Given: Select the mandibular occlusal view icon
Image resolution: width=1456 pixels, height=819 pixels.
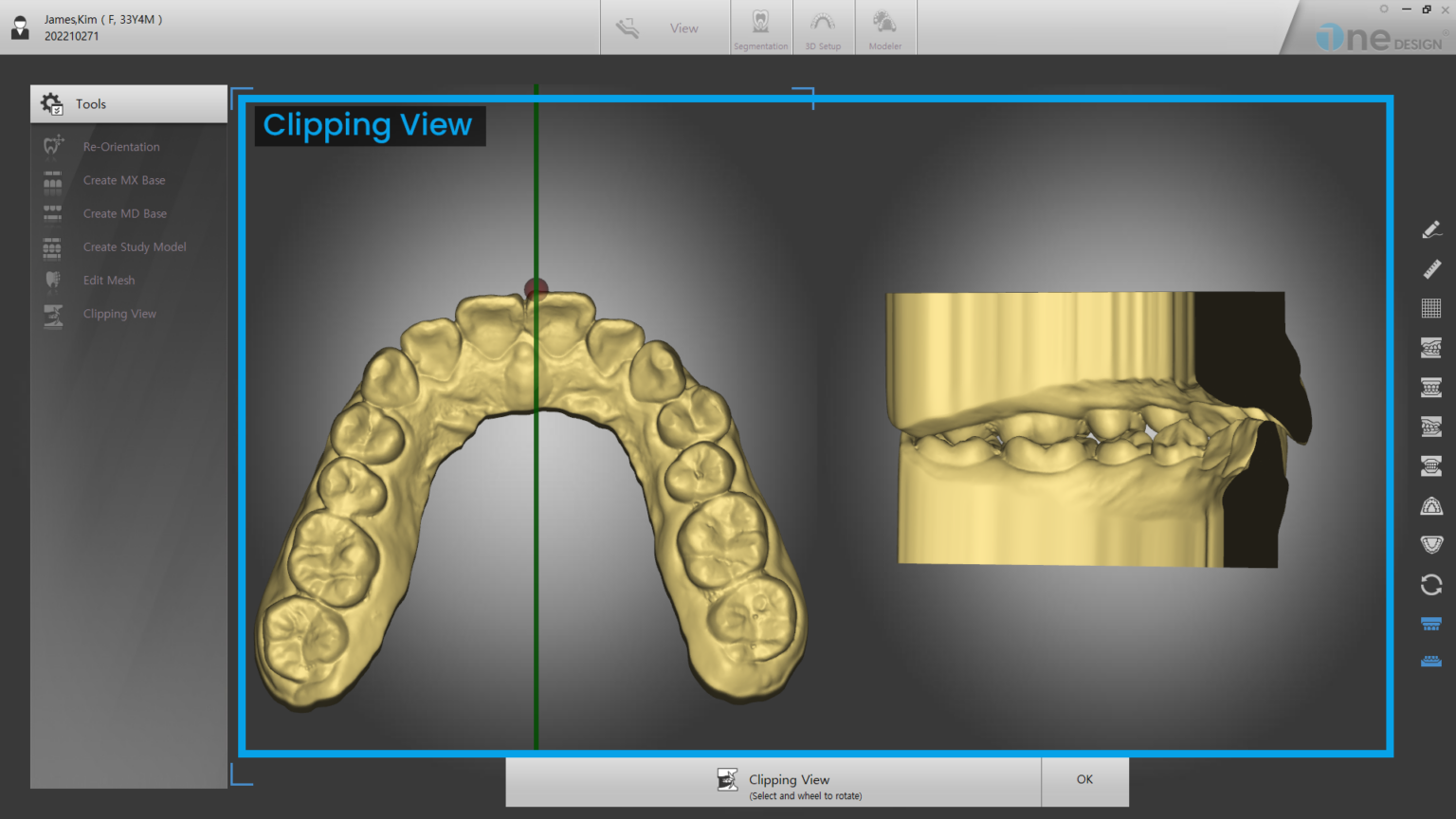Looking at the screenshot, I should click(x=1431, y=542).
